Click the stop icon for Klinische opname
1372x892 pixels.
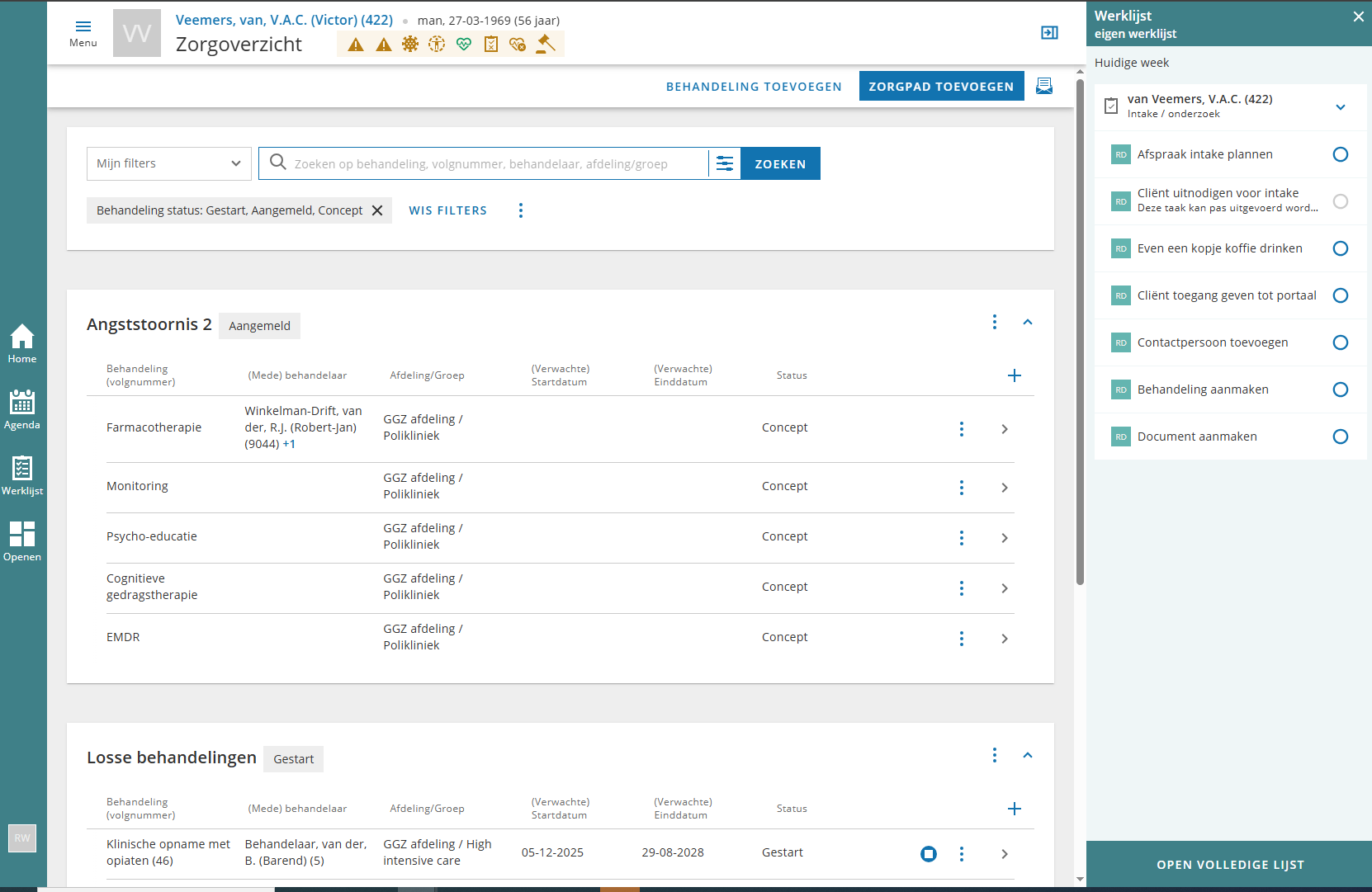(x=929, y=854)
